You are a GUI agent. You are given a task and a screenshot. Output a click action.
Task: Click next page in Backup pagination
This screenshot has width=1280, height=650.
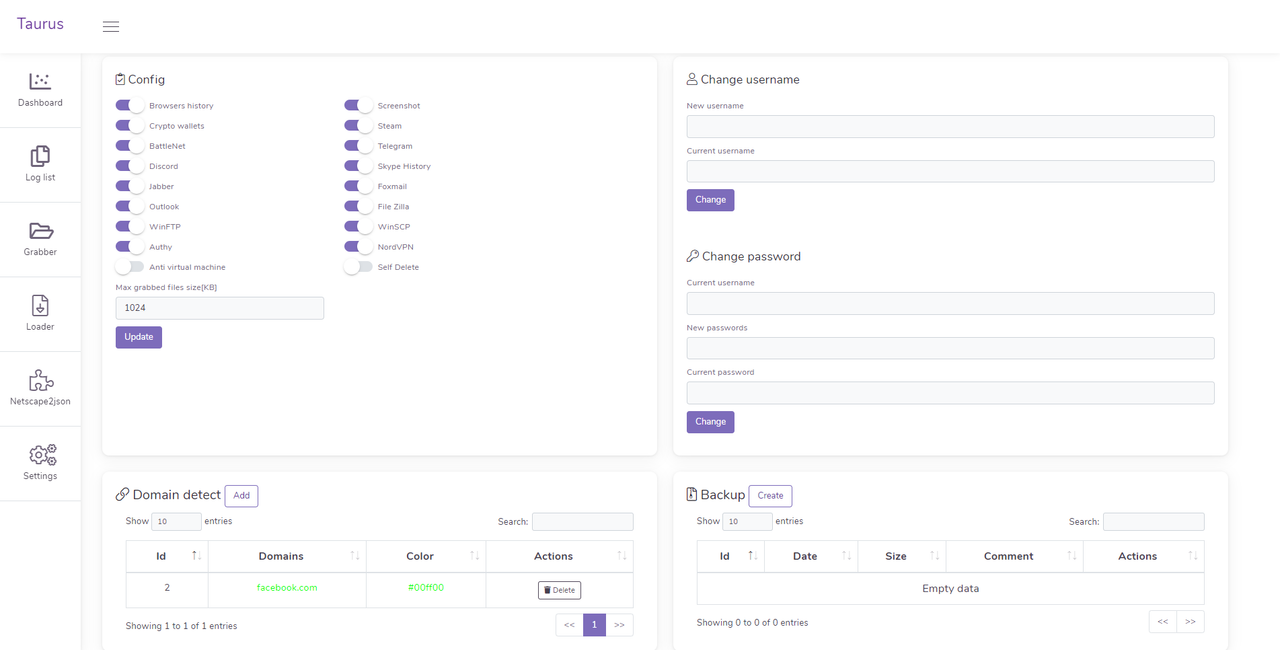coord(1190,621)
